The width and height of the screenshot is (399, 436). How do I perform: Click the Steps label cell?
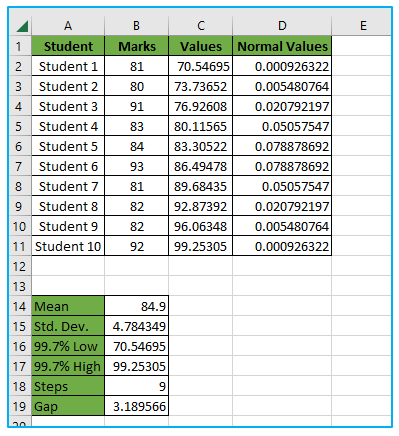pyautogui.click(x=68, y=386)
